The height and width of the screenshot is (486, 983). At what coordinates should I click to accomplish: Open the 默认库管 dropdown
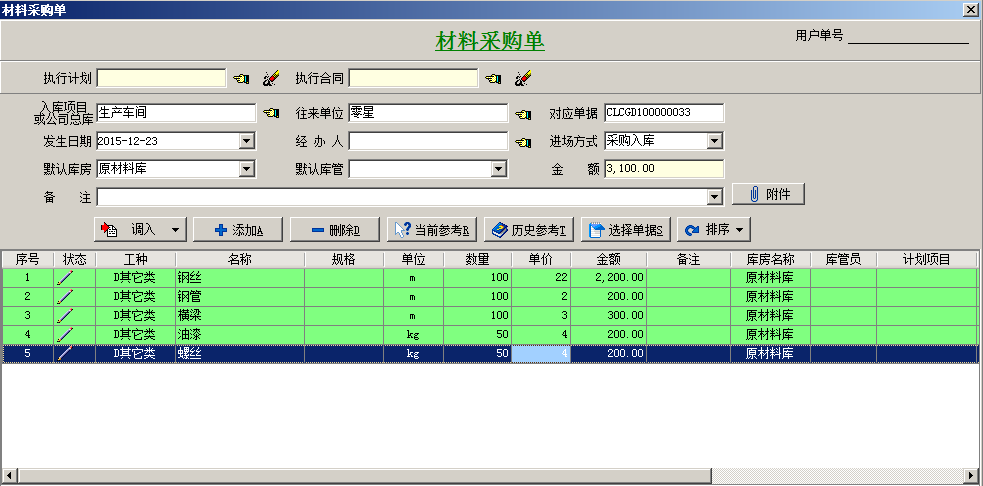click(499, 169)
